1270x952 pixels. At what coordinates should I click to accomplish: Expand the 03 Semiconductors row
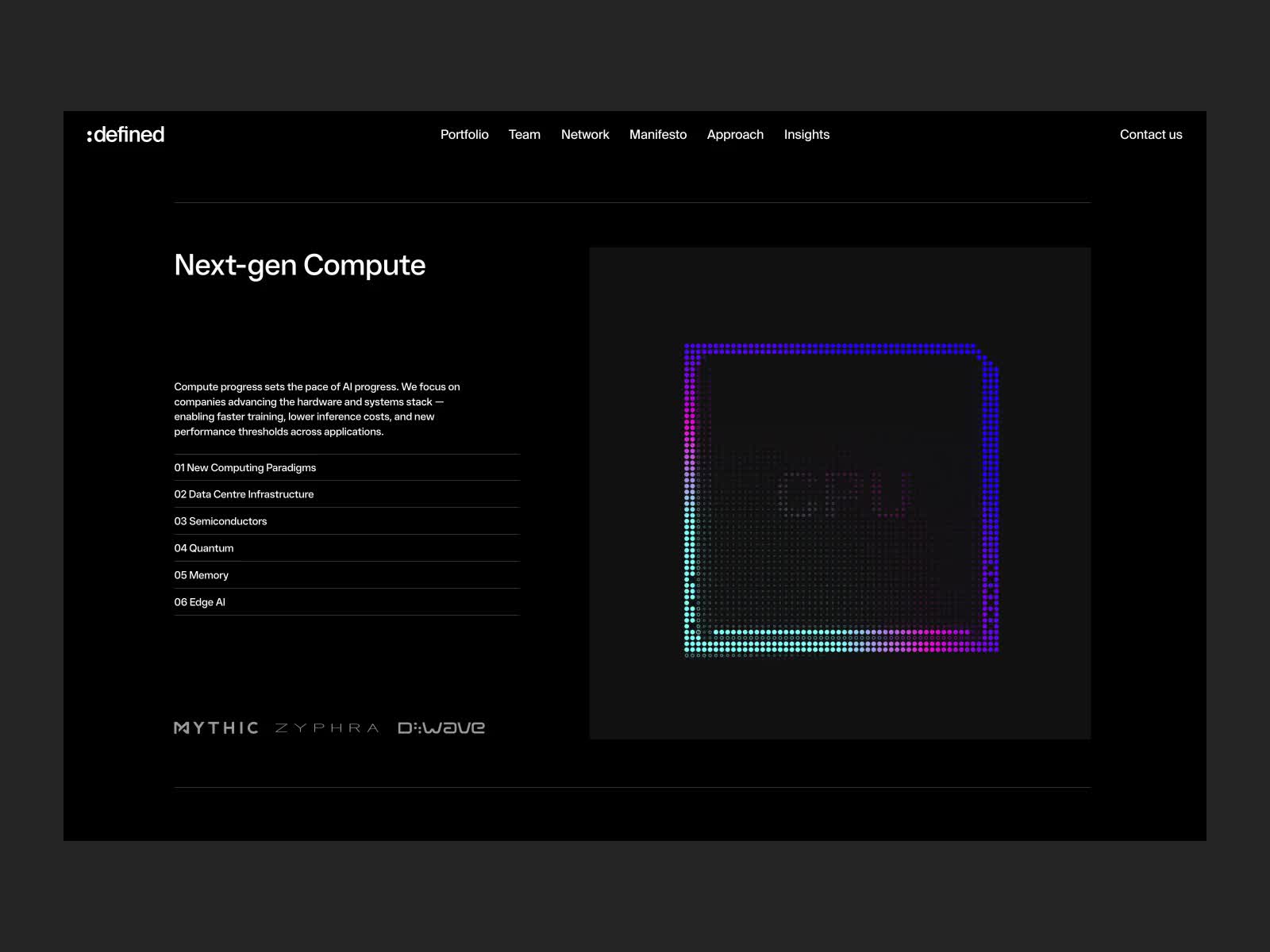point(221,521)
